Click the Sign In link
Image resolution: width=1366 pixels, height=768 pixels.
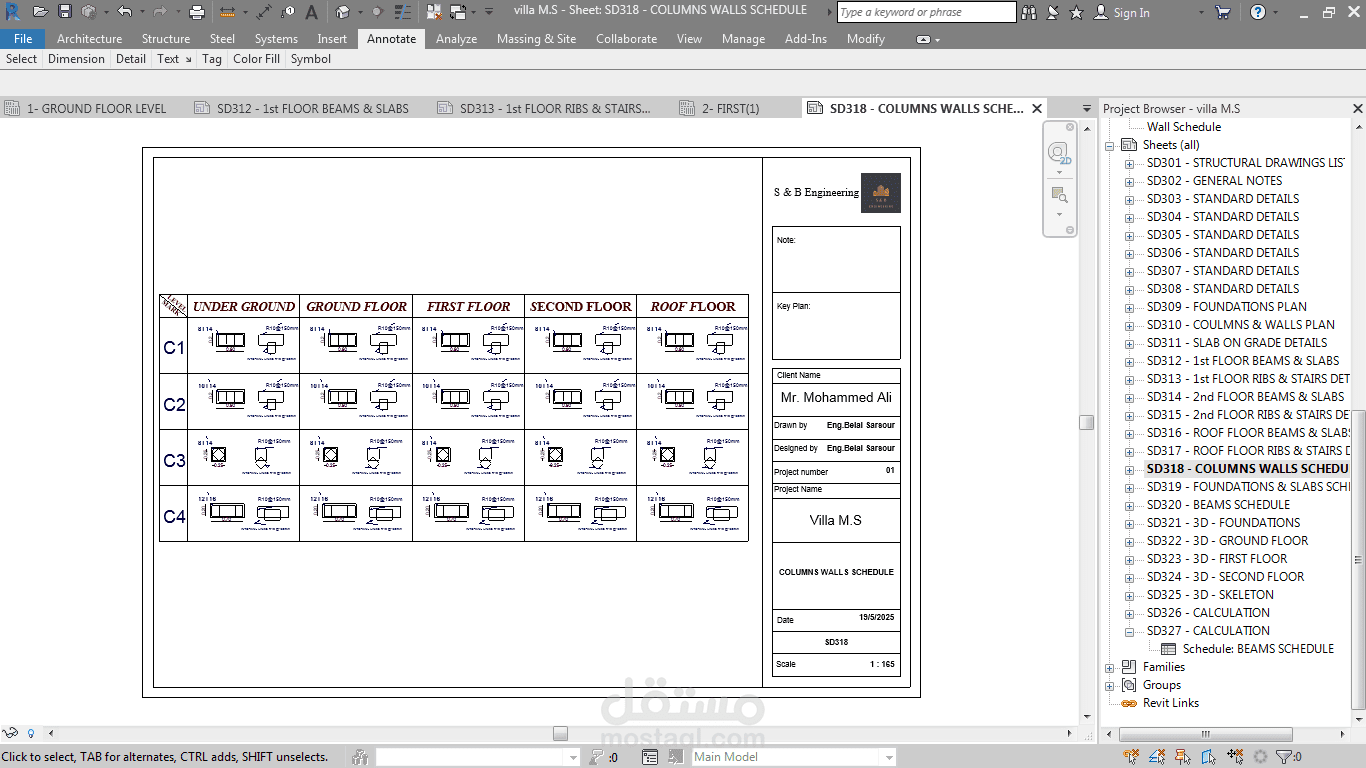point(1131,13)
